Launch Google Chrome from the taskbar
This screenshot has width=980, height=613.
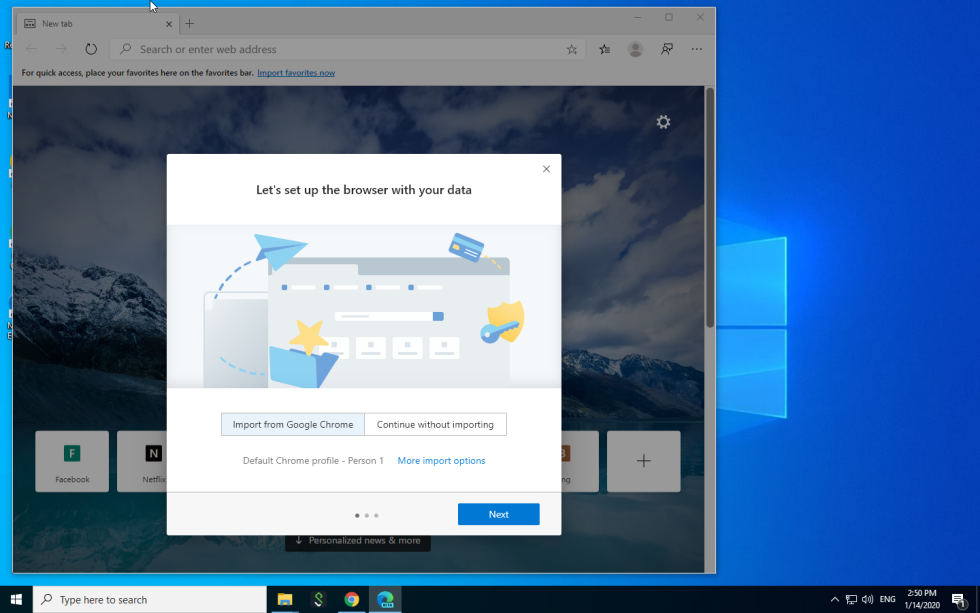pos(351,599)
